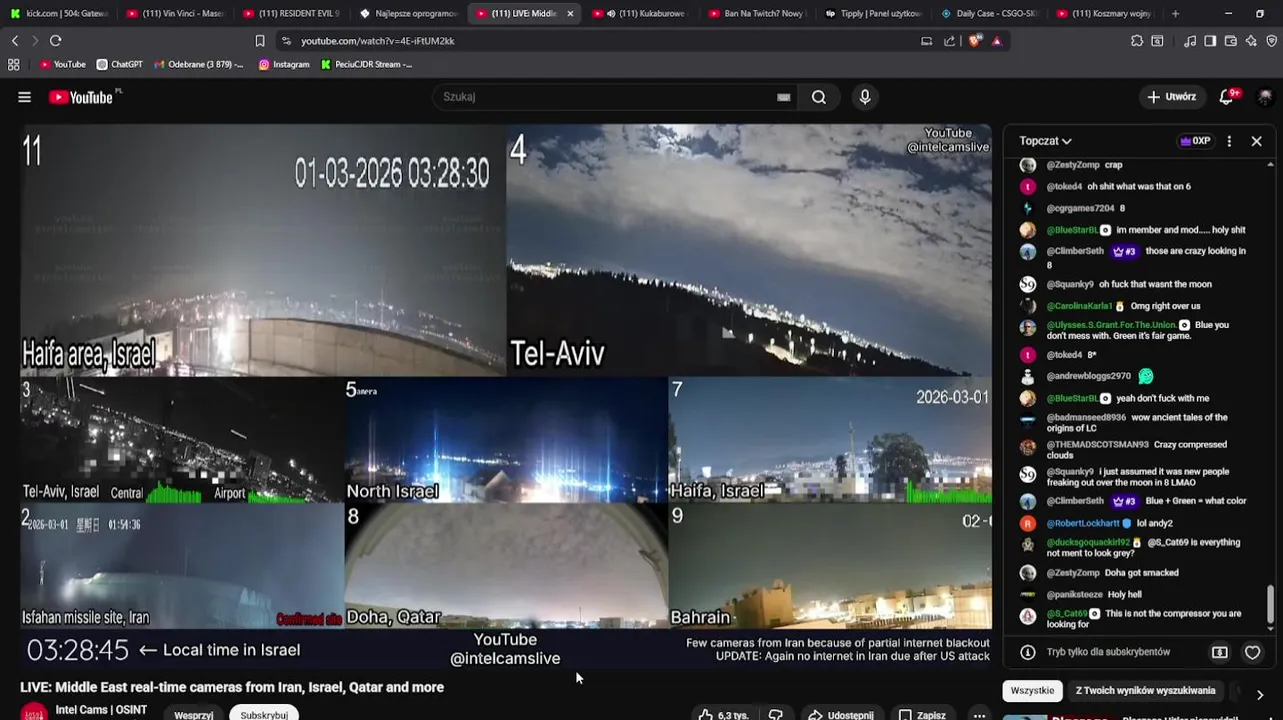1283x720 pixels.
Task: Click the Udostępnij share button
Action: [x=841, y=714]
